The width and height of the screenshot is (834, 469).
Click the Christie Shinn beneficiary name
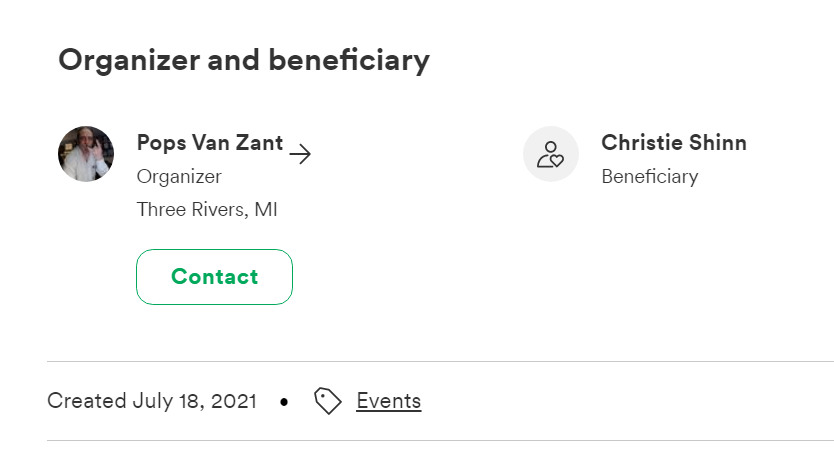tap(674, 143)
